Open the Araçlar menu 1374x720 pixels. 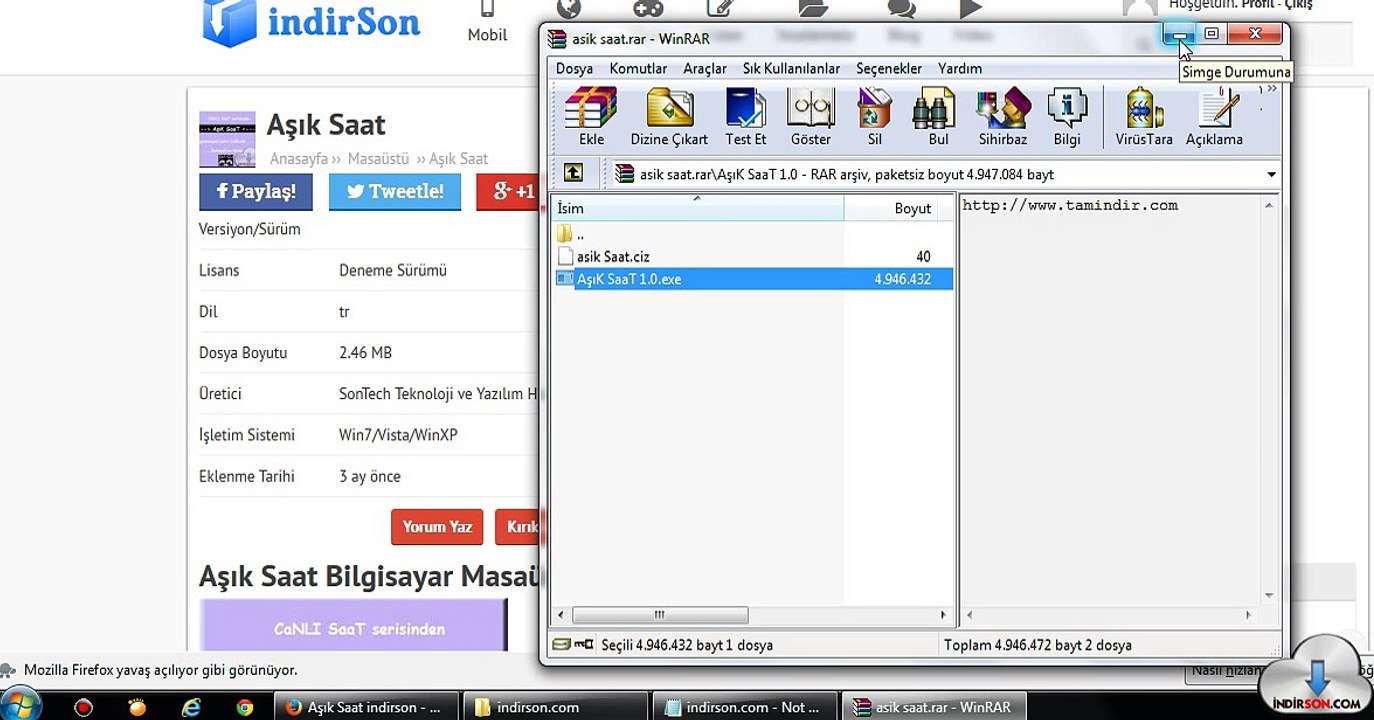705,68
